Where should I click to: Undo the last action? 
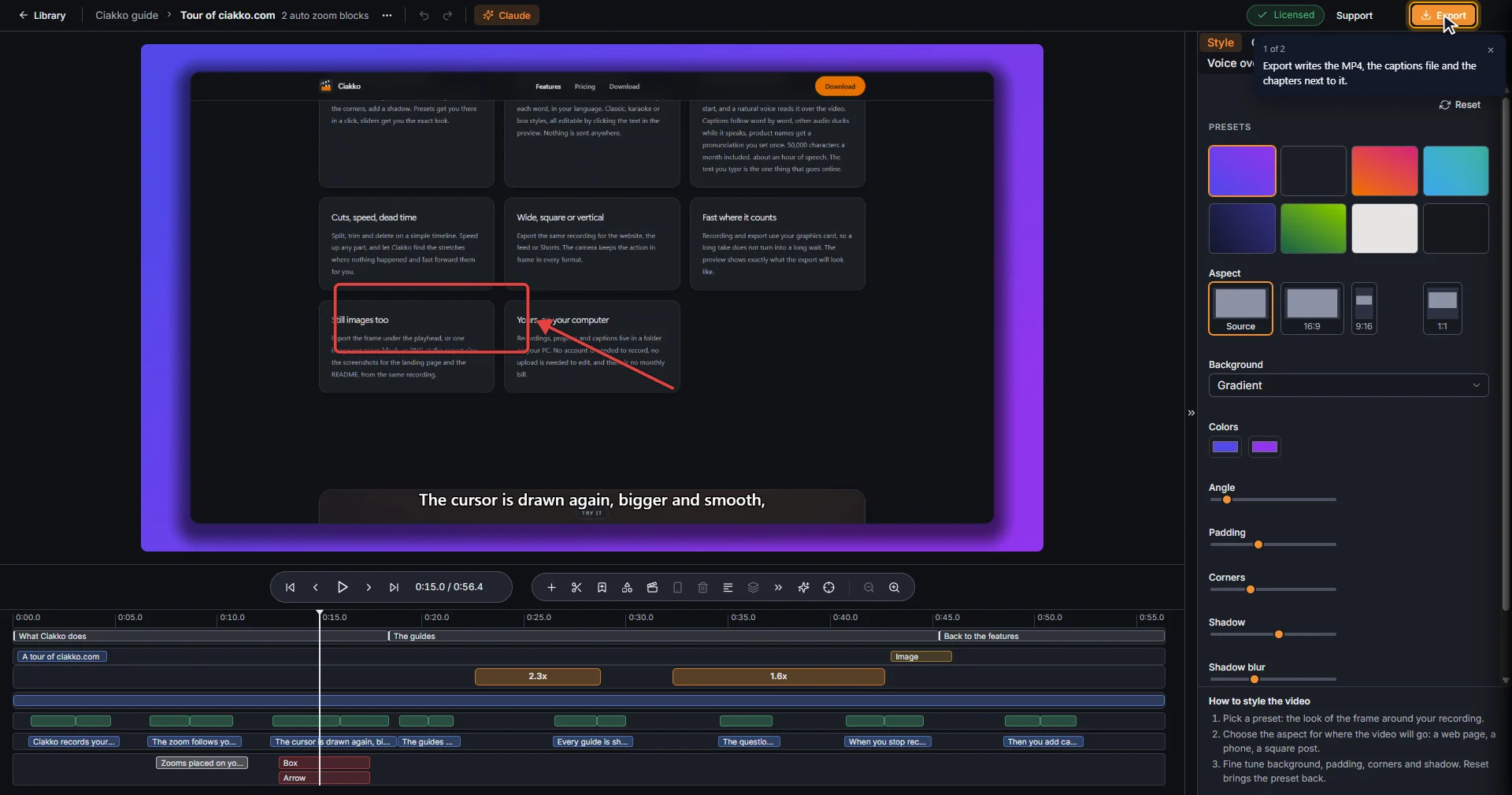(424, 15)
